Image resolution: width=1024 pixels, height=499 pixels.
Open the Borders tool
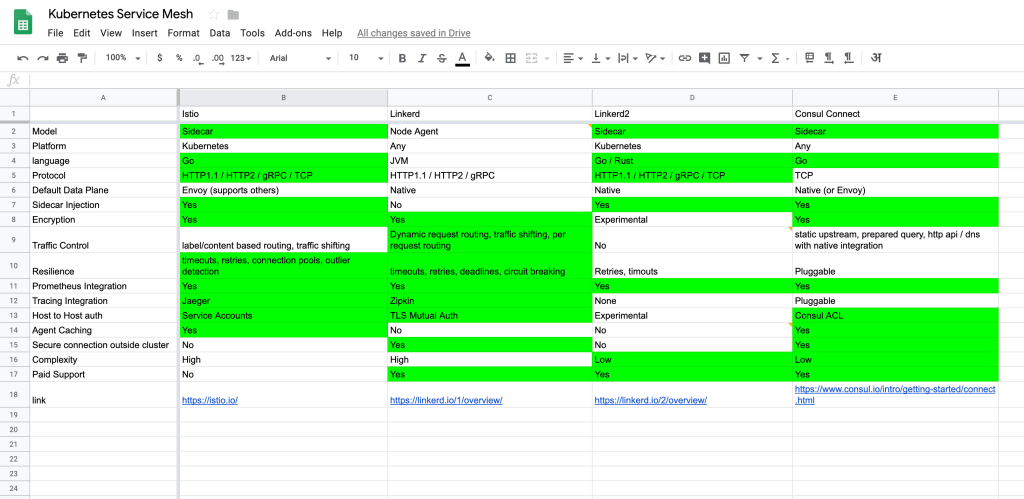[511, 58]
